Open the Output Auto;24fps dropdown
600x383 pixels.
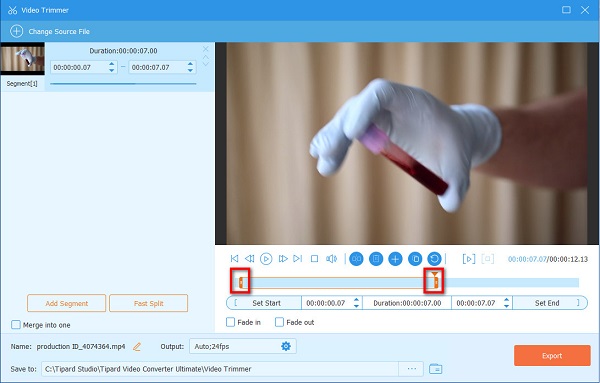pyautogui.click(x=243, y=346)
